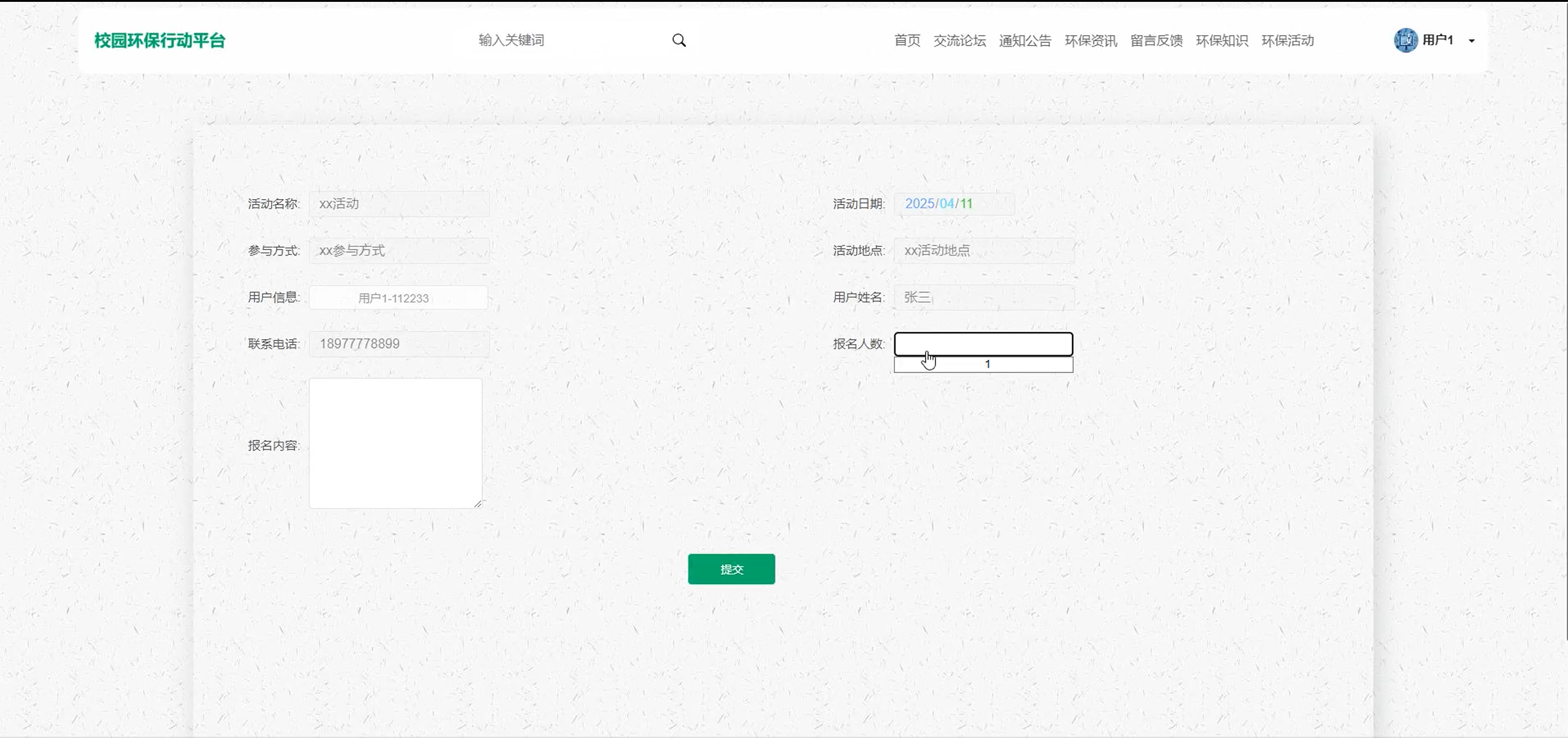
Task: Click the search magnifier icon
Action: coord(679,41)
